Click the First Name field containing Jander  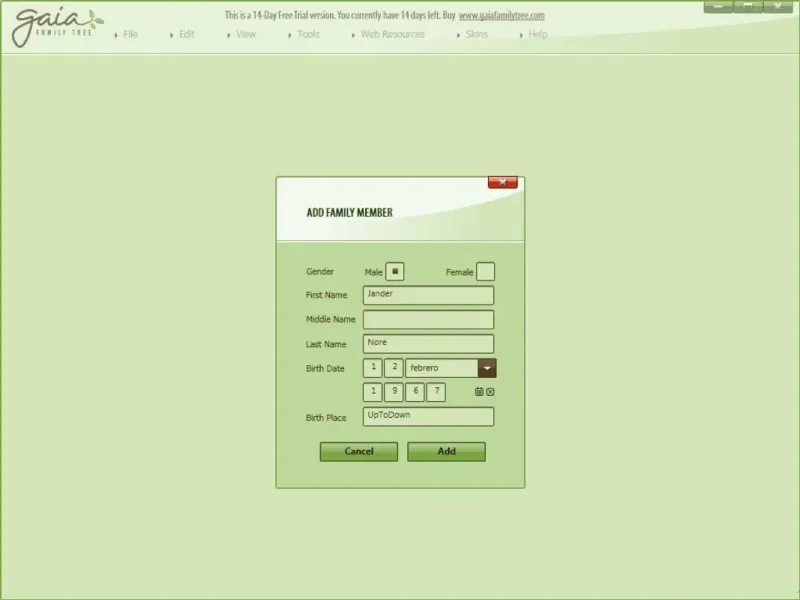point(429,295)
